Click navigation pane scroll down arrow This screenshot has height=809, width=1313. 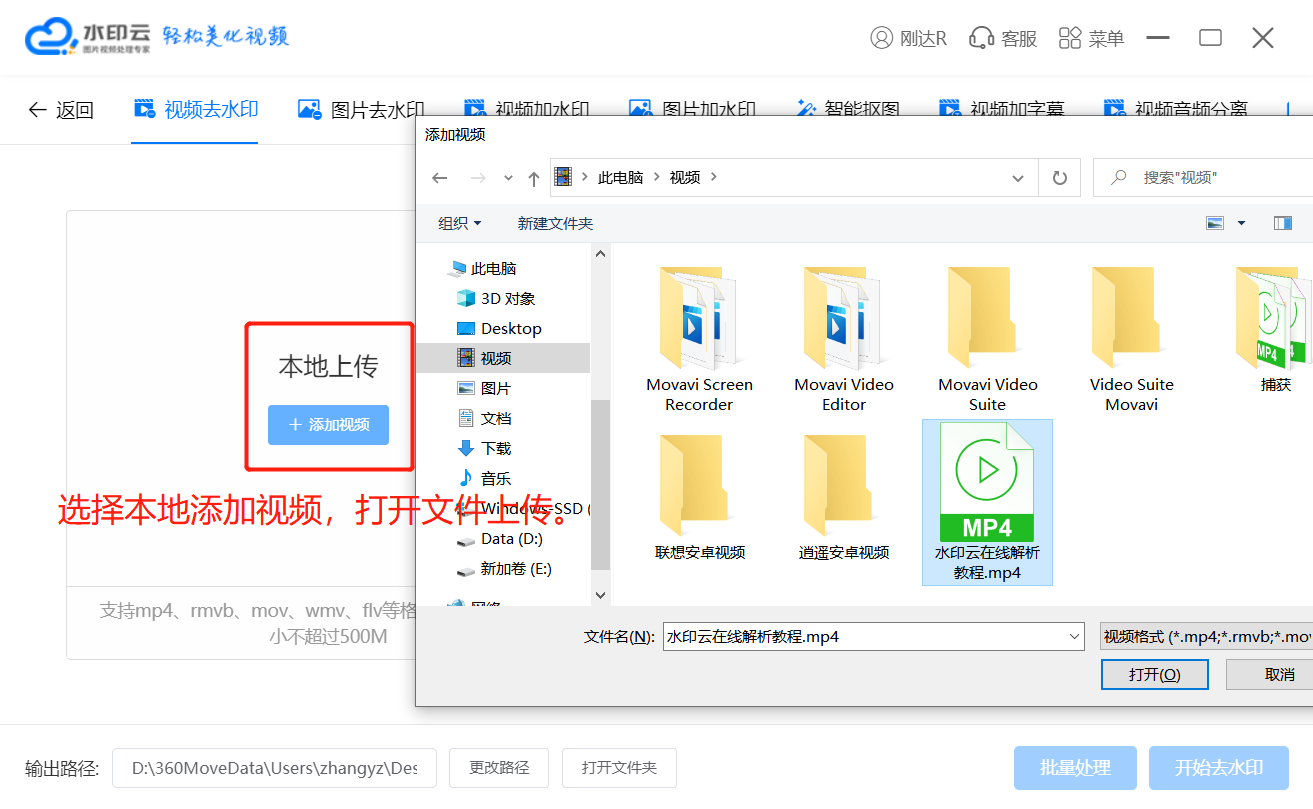click(x=601, y=595)
